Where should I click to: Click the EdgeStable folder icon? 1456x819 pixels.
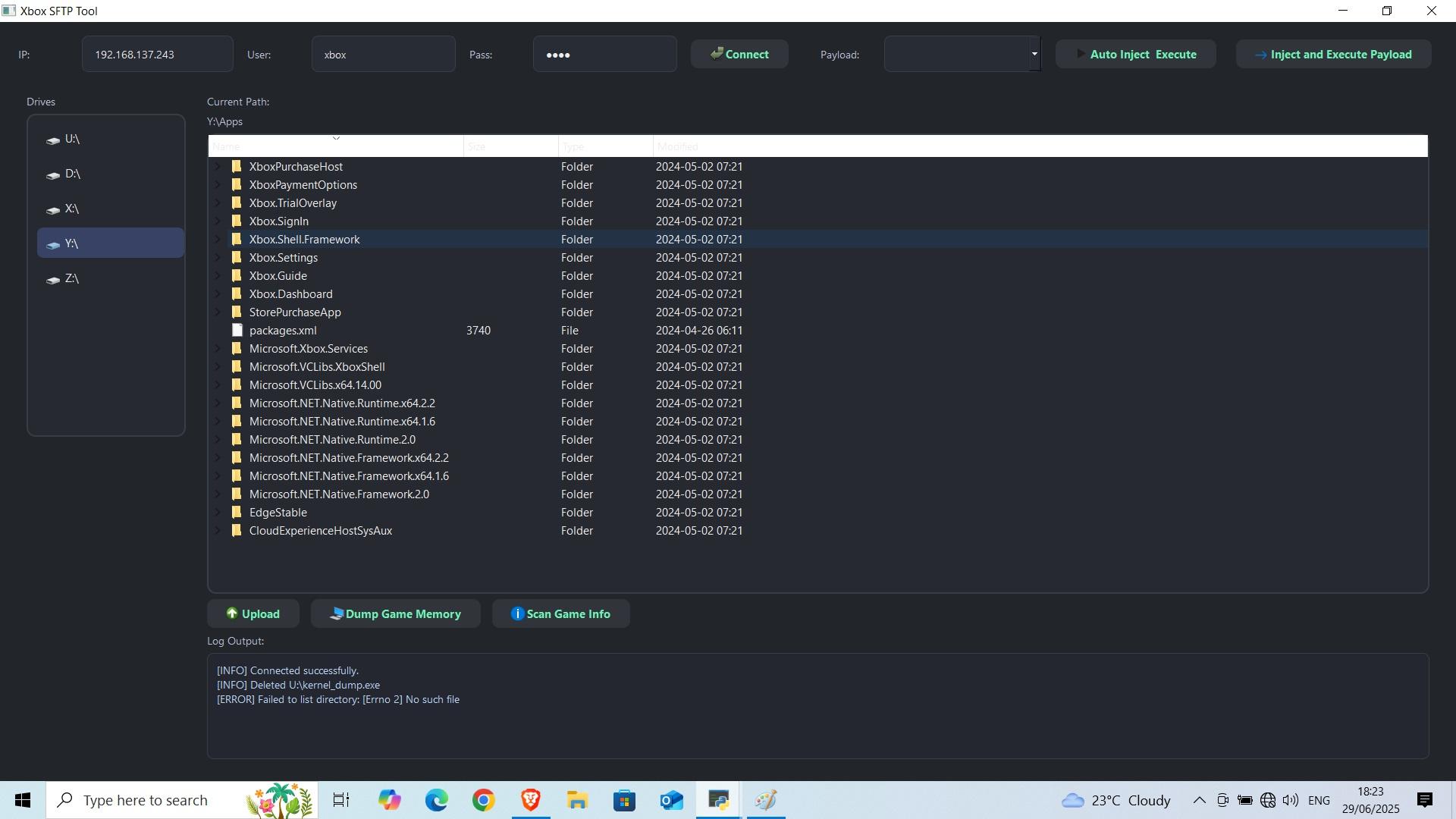pos(237,513)
